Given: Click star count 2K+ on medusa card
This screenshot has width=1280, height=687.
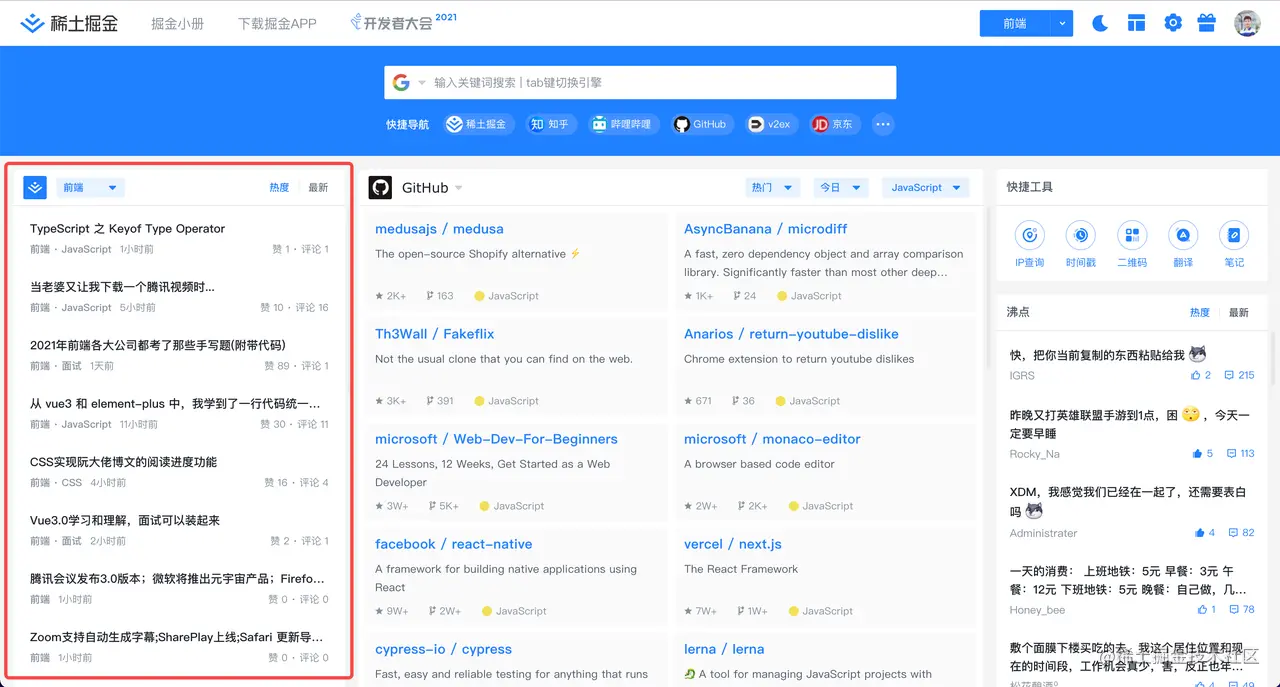Looking at the screenshot, I should pos(391,296).
